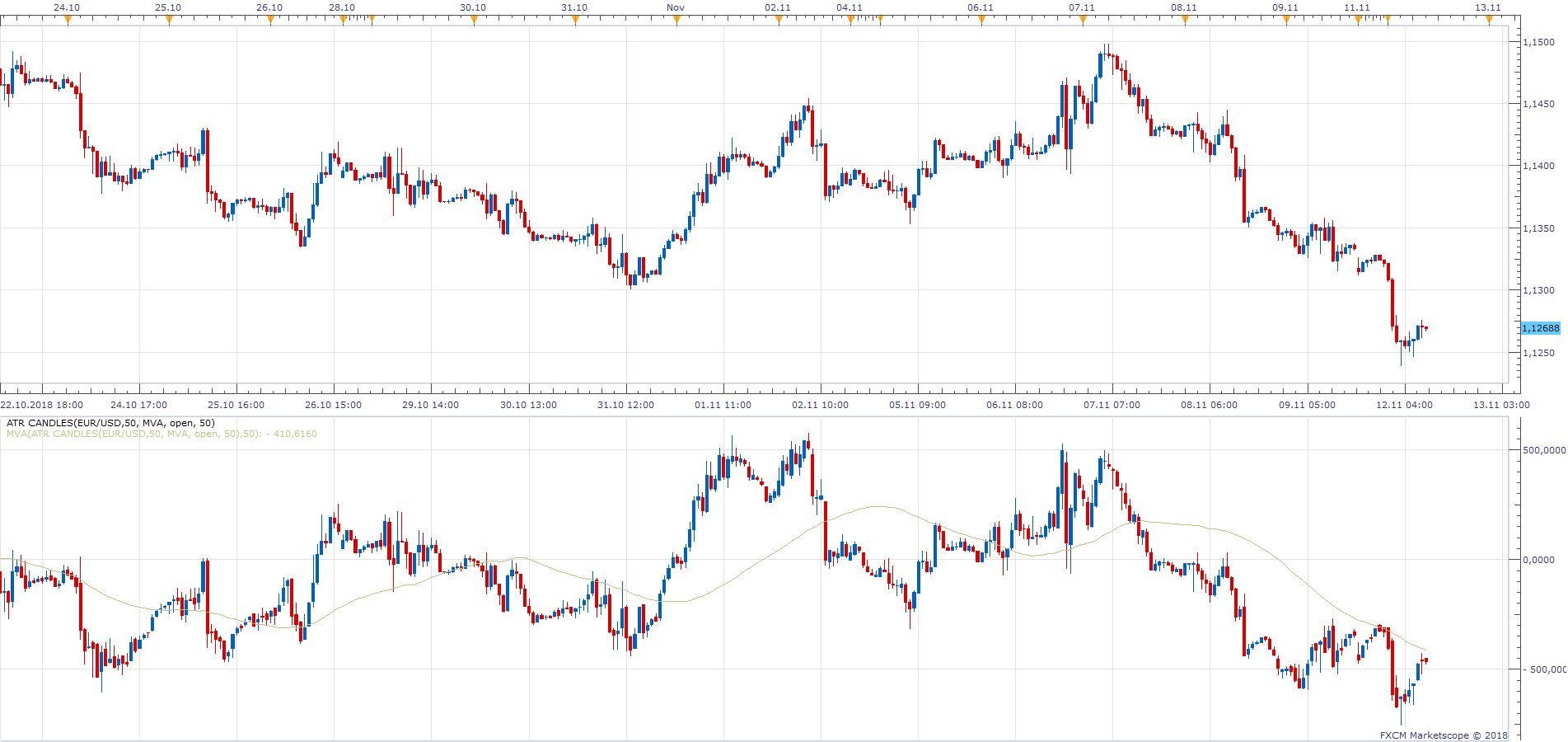
Task: Click the 09.11 05:00 time axis label
Action: click(1308, 405)
